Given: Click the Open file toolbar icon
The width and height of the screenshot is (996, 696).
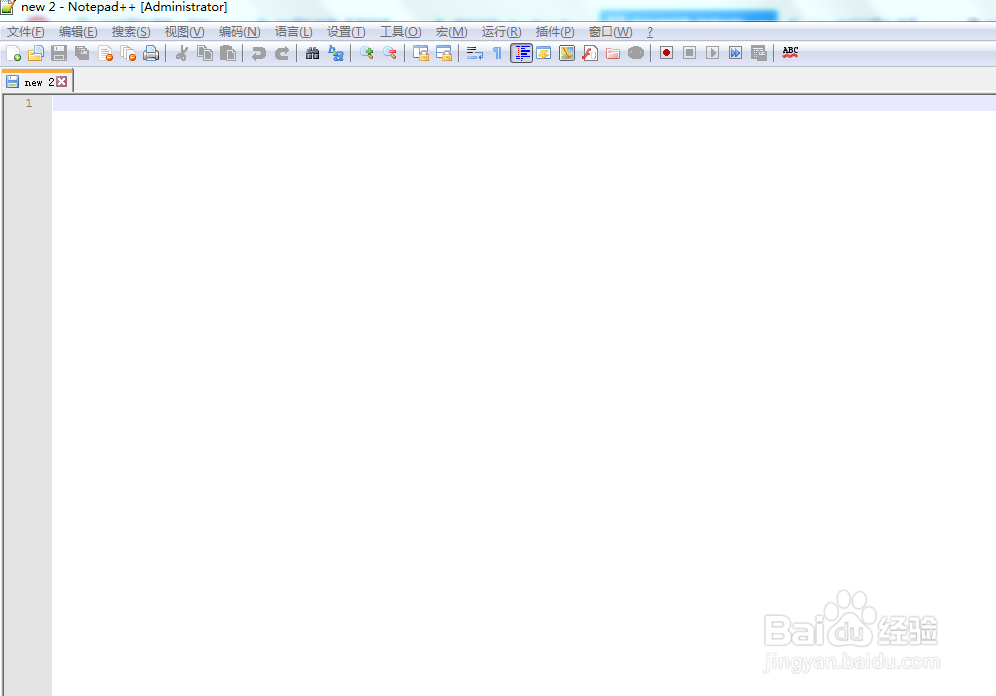Looking at the screenshot, I should coord(36,53).
